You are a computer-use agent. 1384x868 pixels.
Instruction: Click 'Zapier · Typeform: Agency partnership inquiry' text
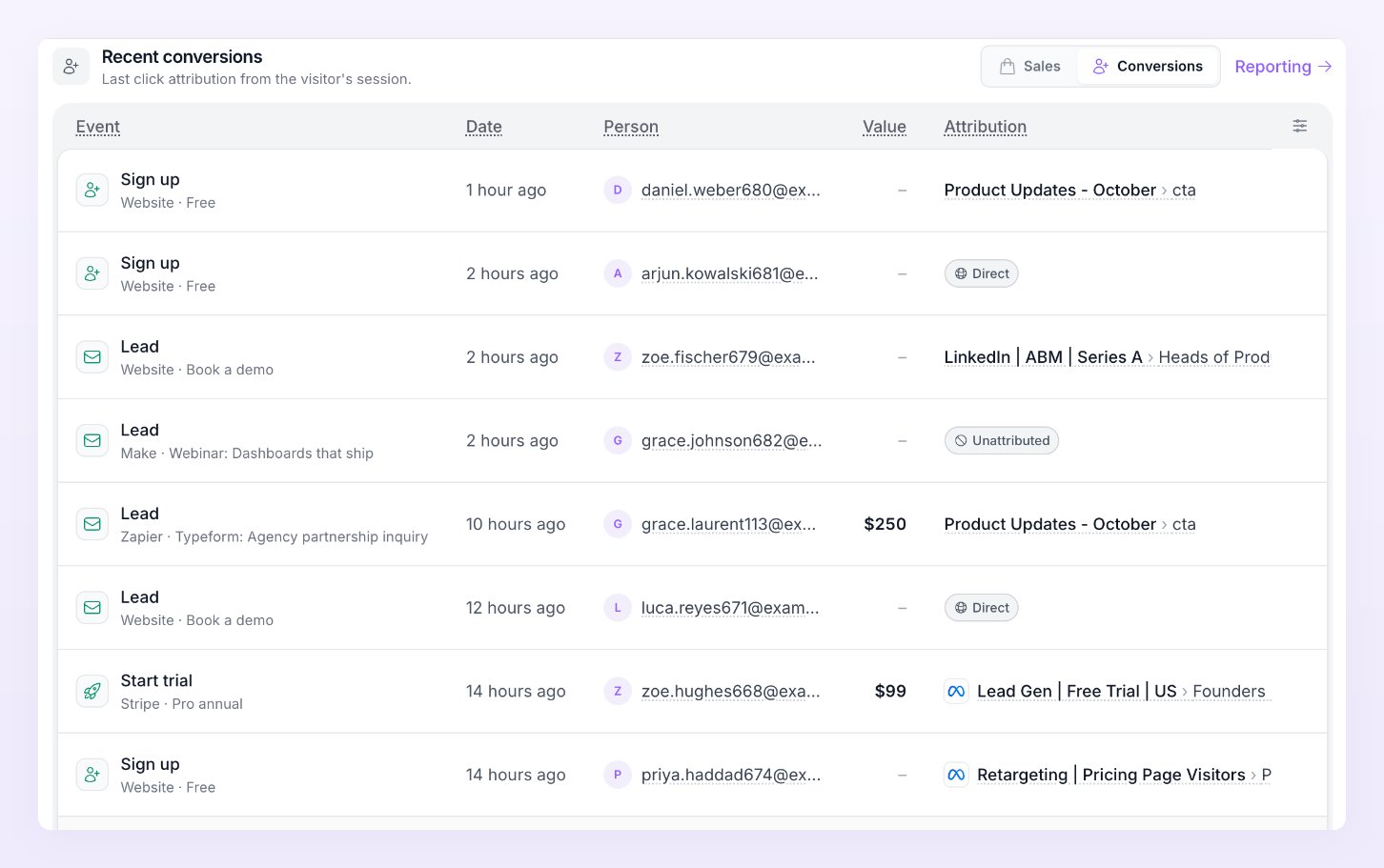[x=275, y=537]
